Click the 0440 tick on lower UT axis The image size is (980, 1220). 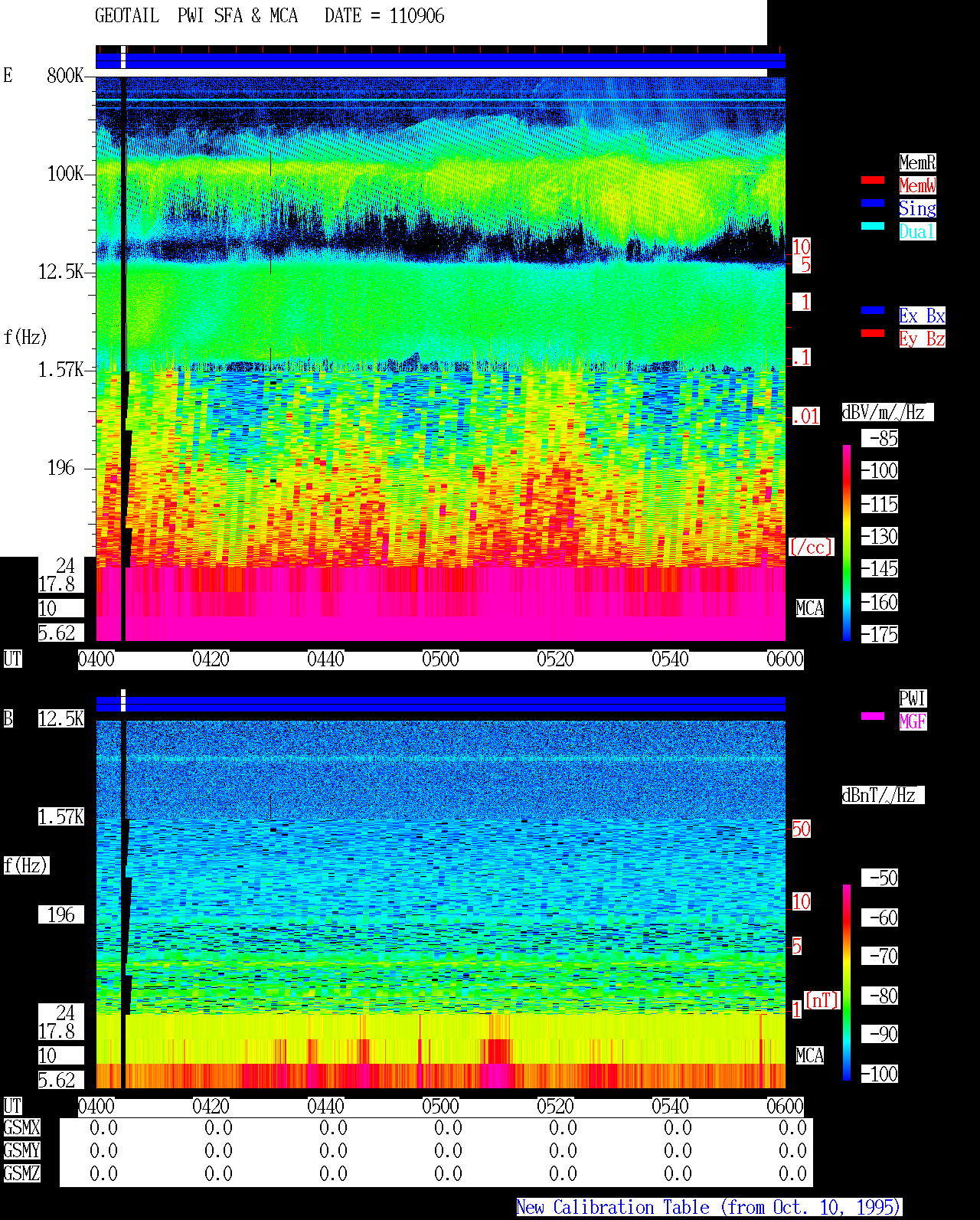tap(326, 1107)
